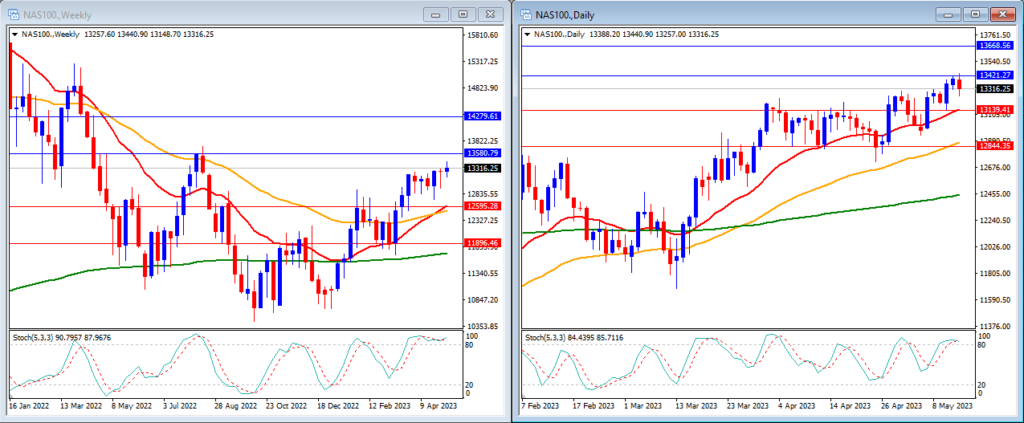1024x423 pixels.
Task: Click the 7 Feb 2023 date on Daily axis
Action: click(541, 405)
